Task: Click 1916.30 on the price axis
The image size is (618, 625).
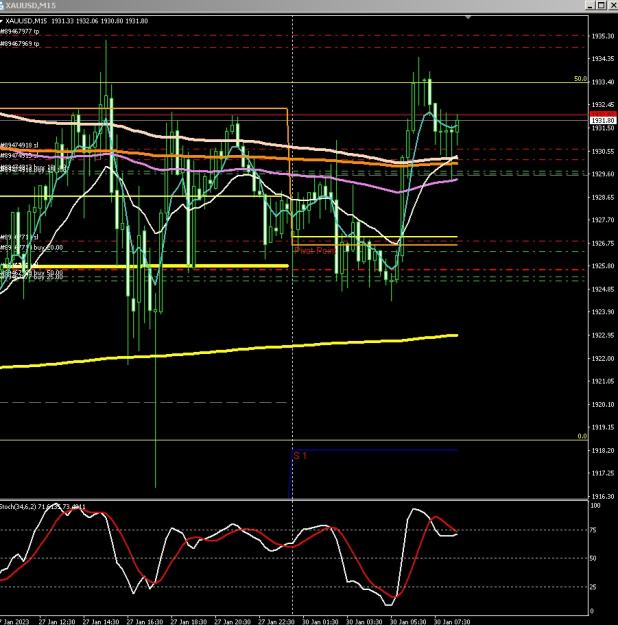Action: (602, 496)
